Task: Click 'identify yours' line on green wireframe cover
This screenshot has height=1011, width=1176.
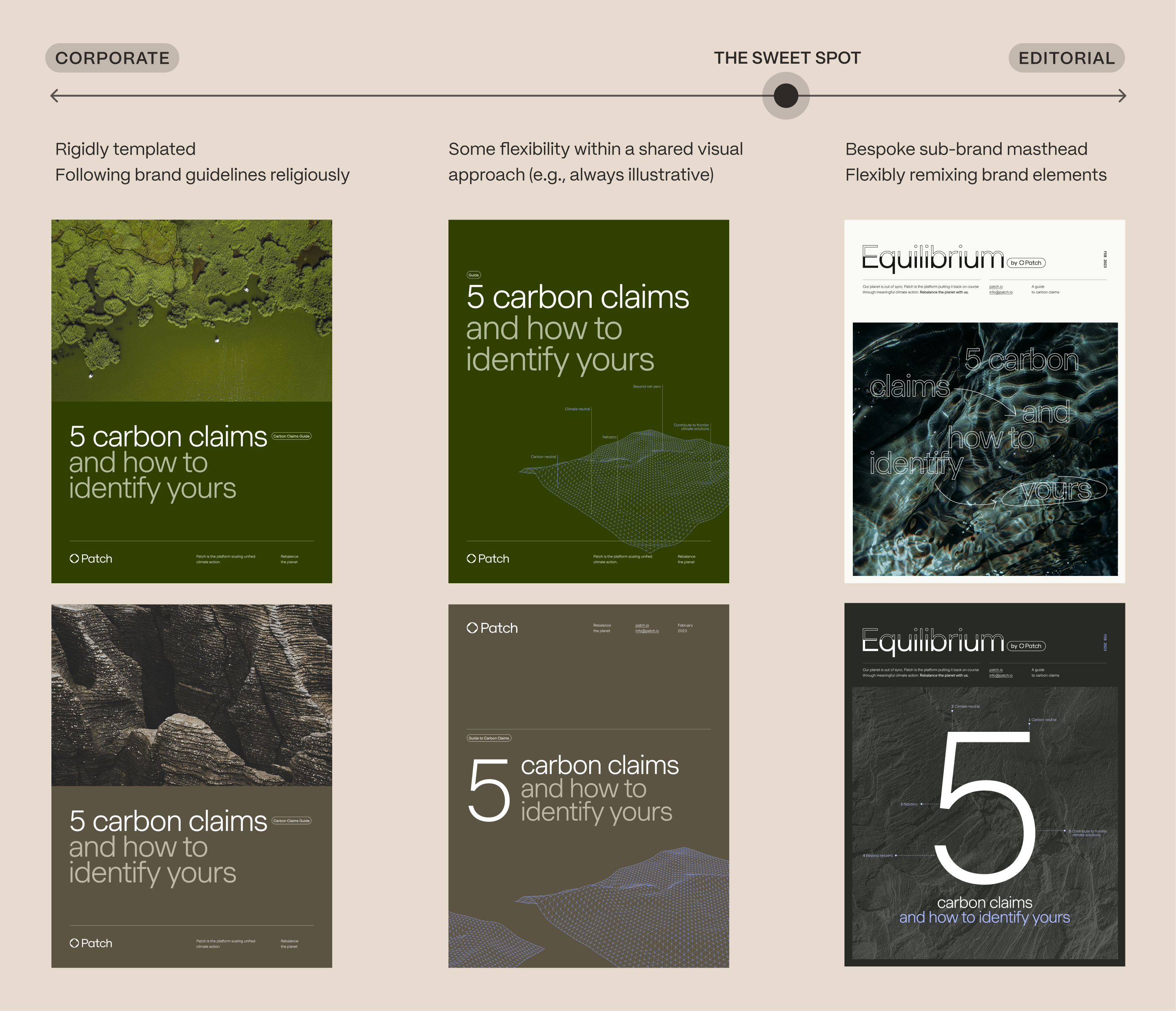Action: 559,360
